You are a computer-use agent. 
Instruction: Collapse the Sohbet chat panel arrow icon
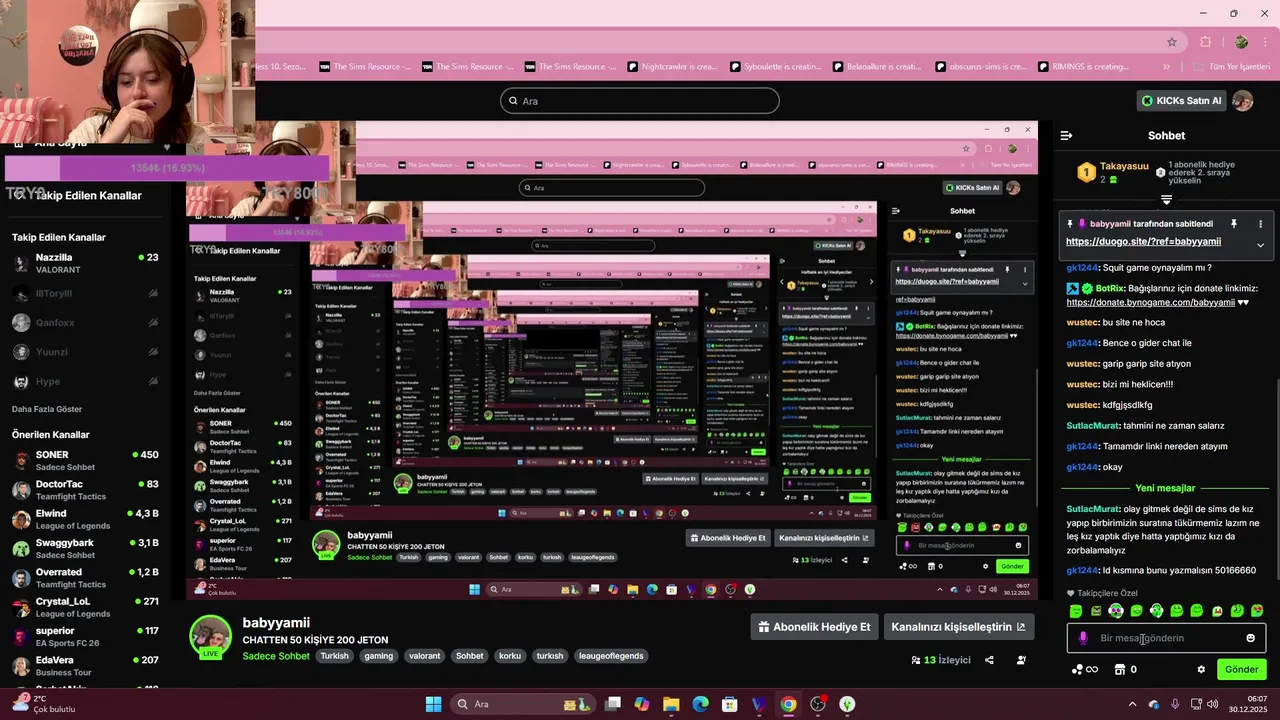[1066, 135]
